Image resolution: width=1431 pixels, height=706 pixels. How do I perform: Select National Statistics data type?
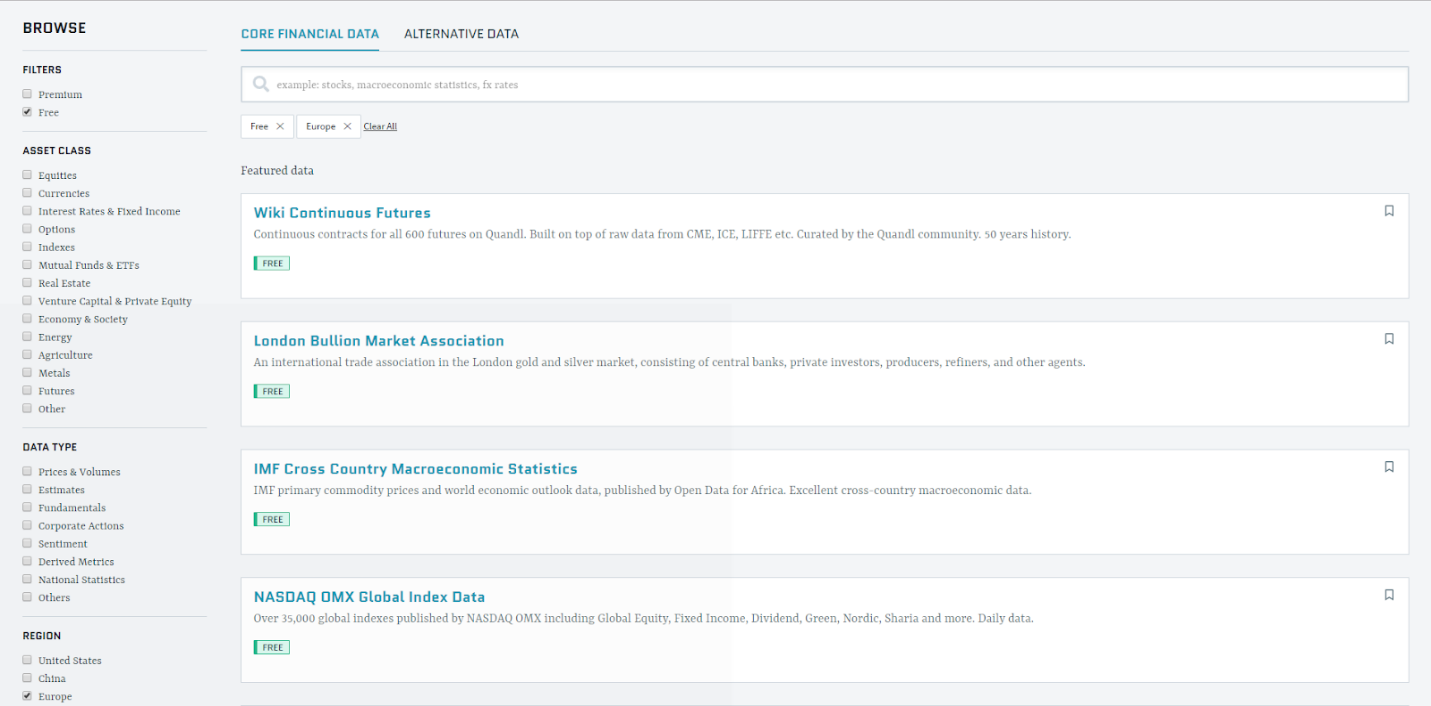pyautogui.click(x=28, y=579)
